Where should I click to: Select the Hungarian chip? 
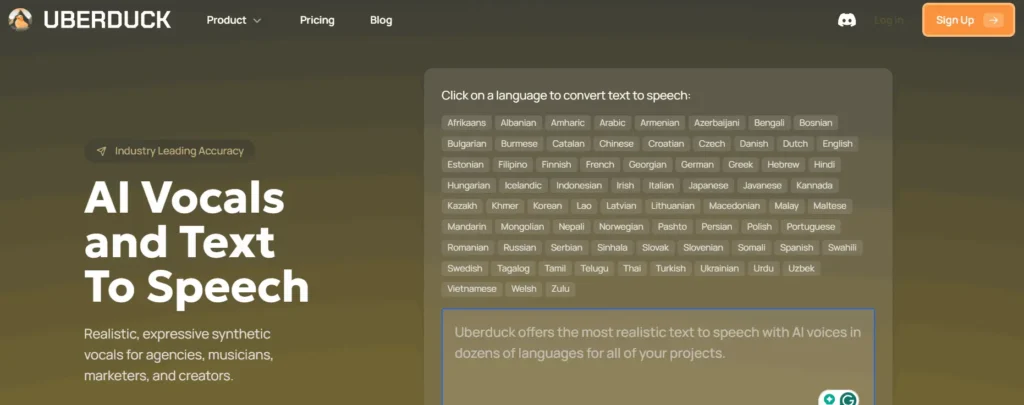468,186
